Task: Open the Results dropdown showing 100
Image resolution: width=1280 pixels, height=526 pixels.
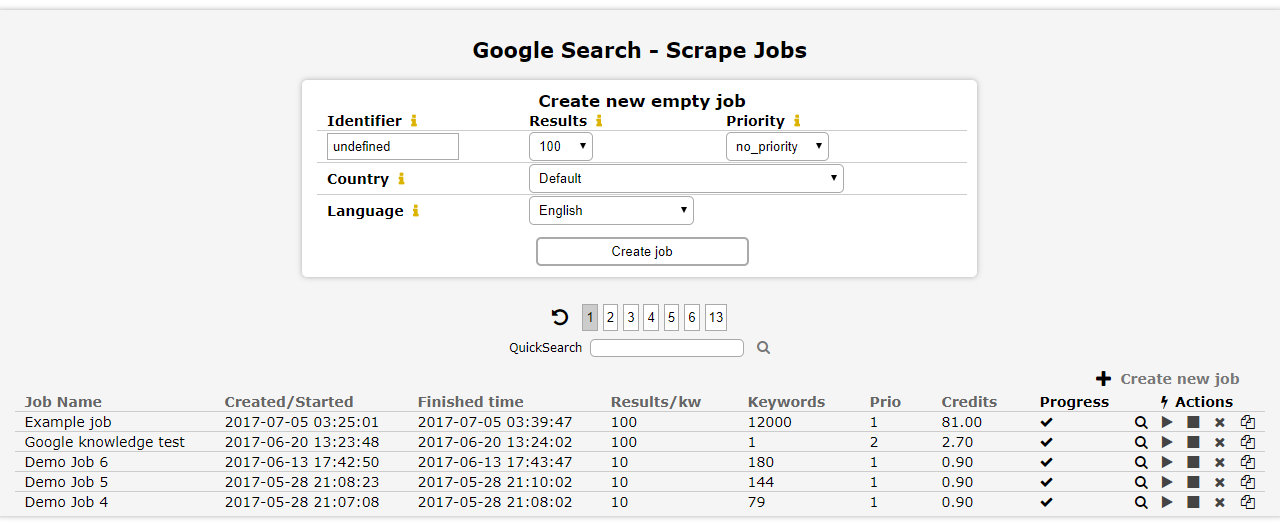Action: [x=560, y=147]
